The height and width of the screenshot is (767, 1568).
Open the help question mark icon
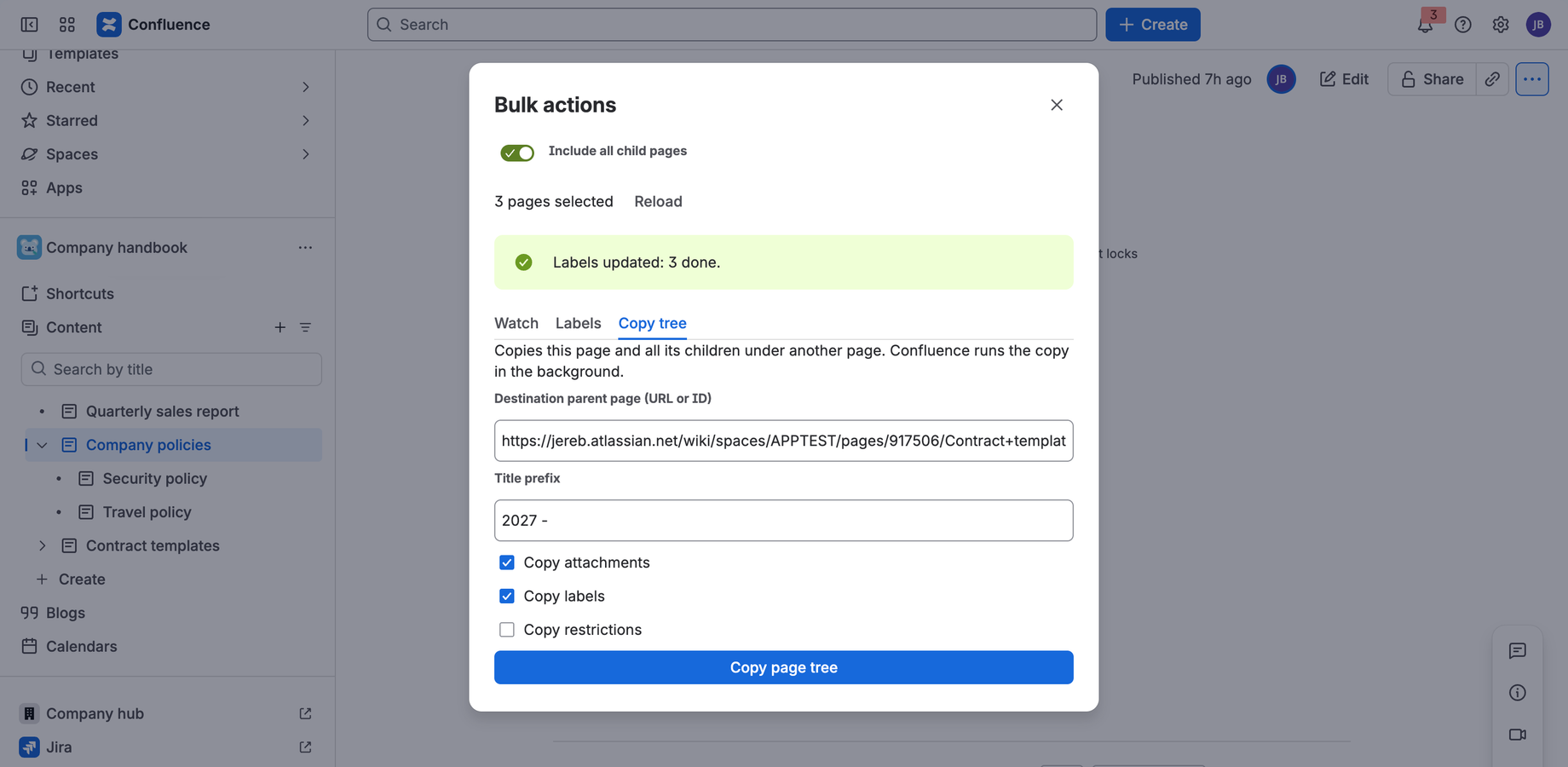[1463, 25]
